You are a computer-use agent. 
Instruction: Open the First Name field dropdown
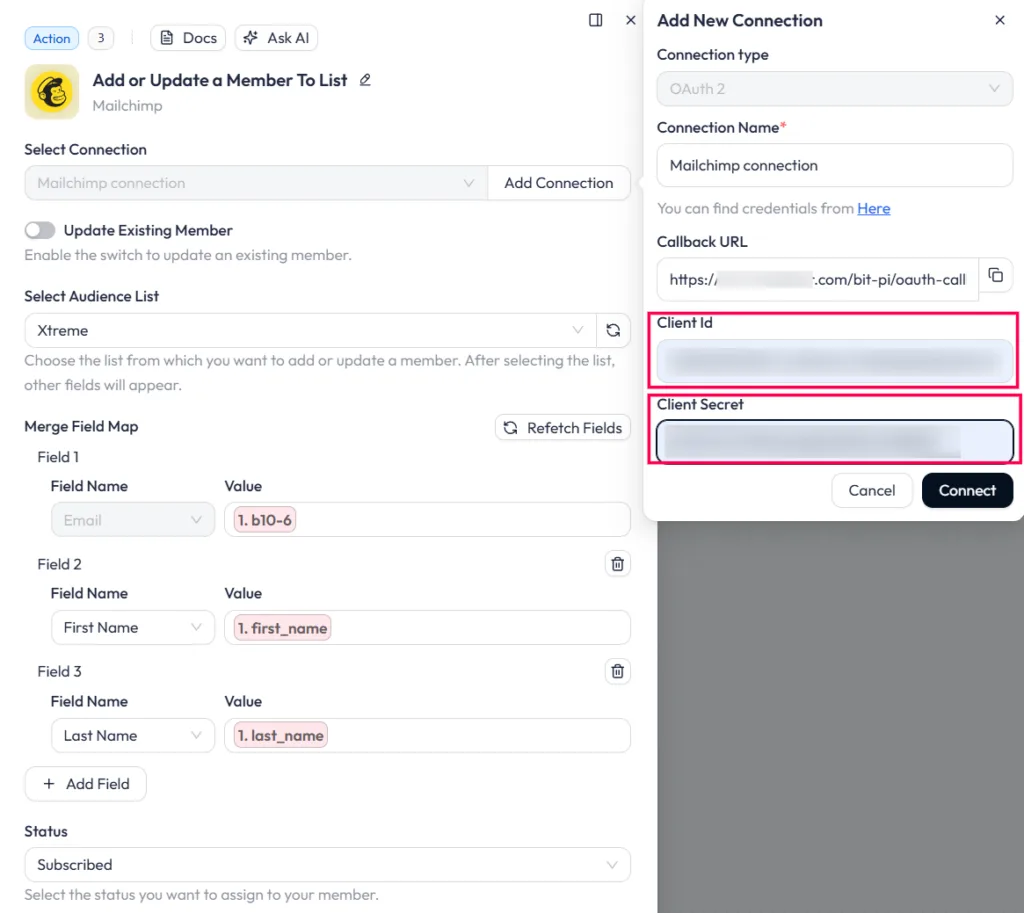pos(133,628)
